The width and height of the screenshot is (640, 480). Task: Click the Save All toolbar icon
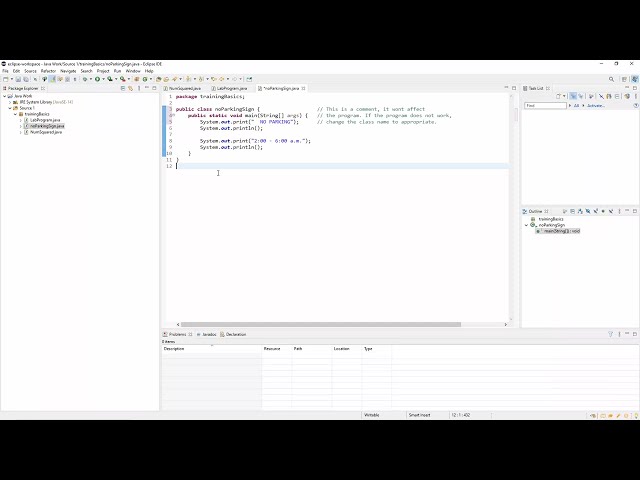26,79
